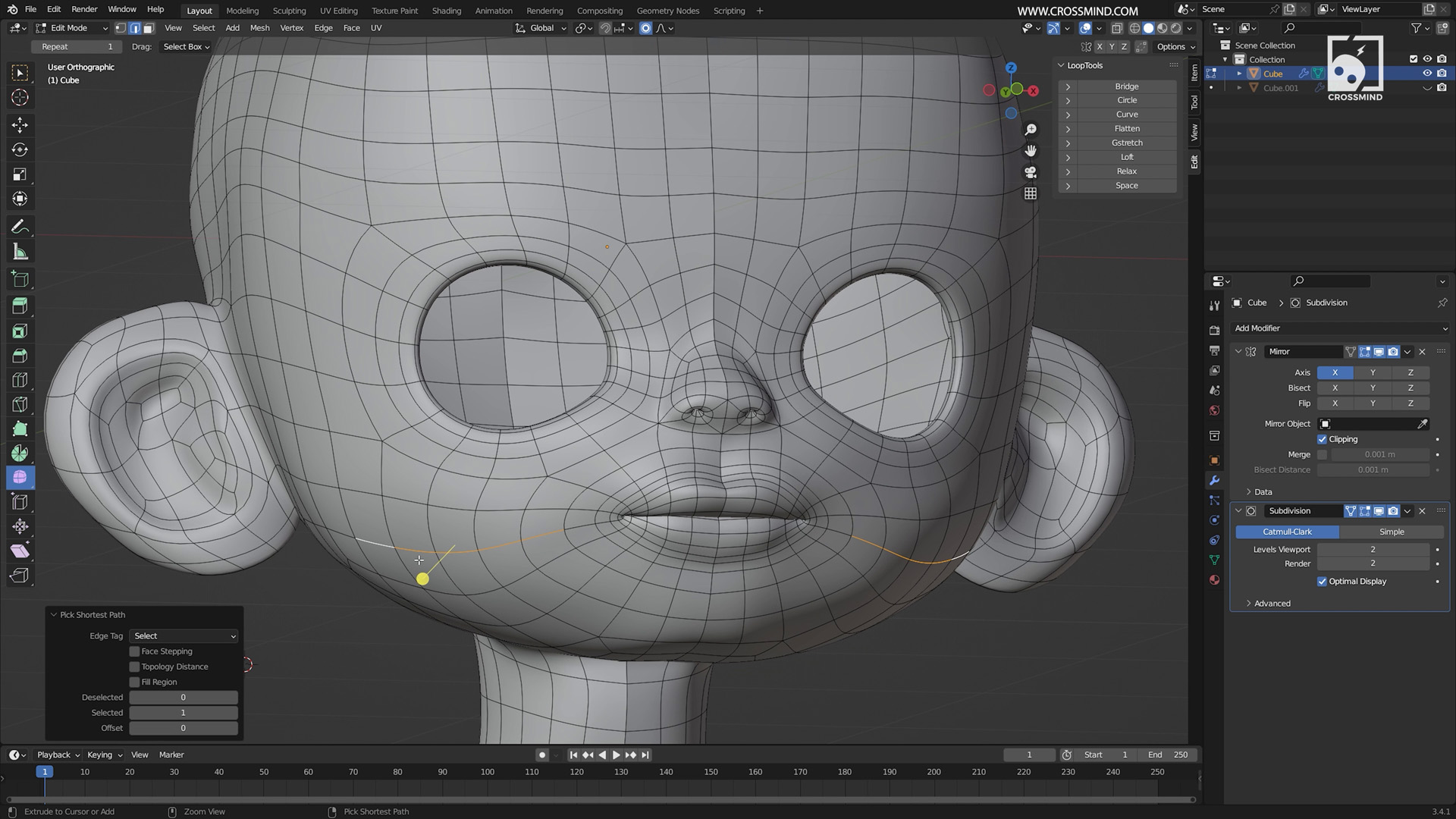Click frame 100 on the timeline
The height and width of the screenshot is (819, 1456).
pos(488,772)
